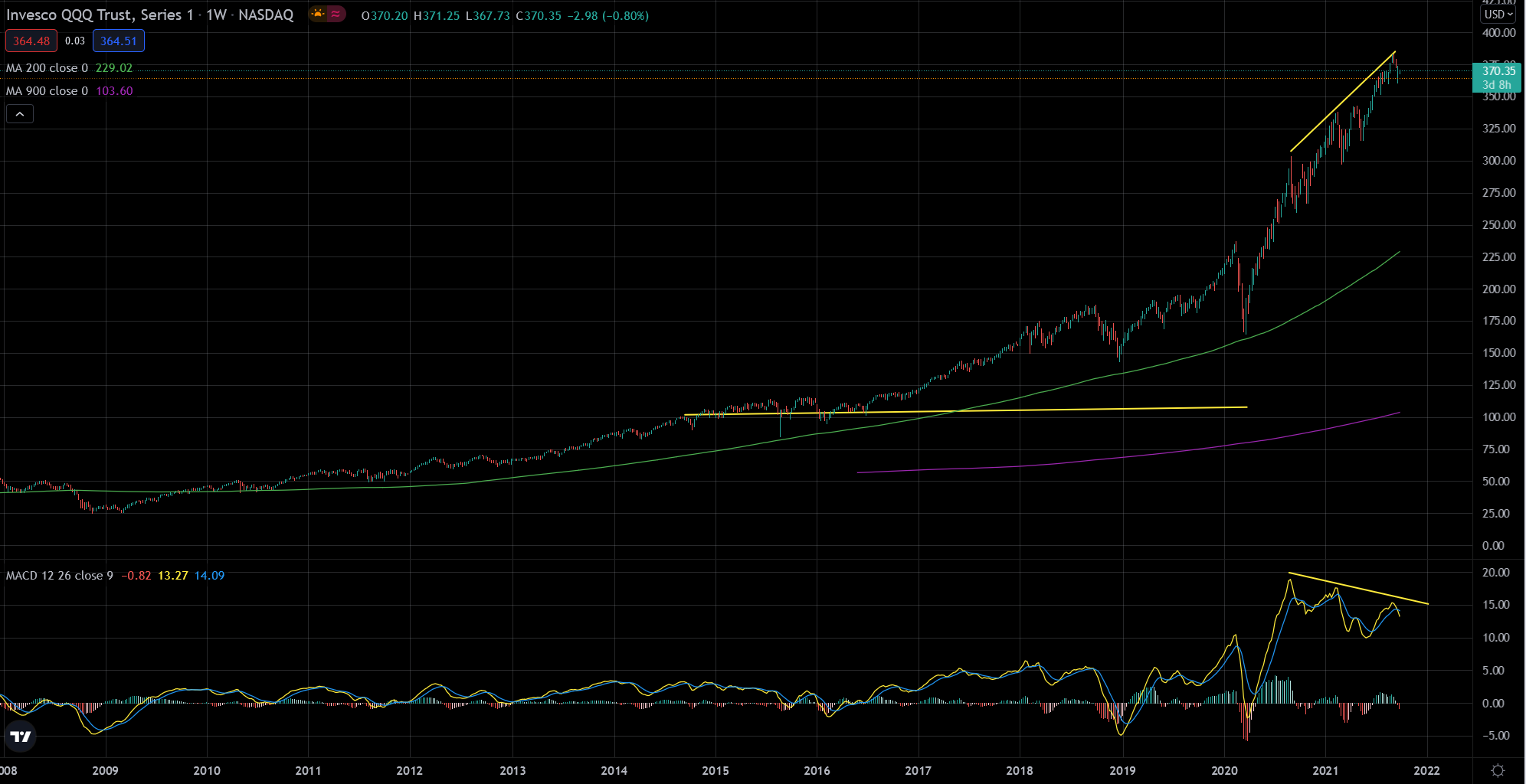Select the descending yellow trendline on the MACD pane
The height and width of the screenshot is (784, 1526).
pyautogui.click(x=1358, y=589)
